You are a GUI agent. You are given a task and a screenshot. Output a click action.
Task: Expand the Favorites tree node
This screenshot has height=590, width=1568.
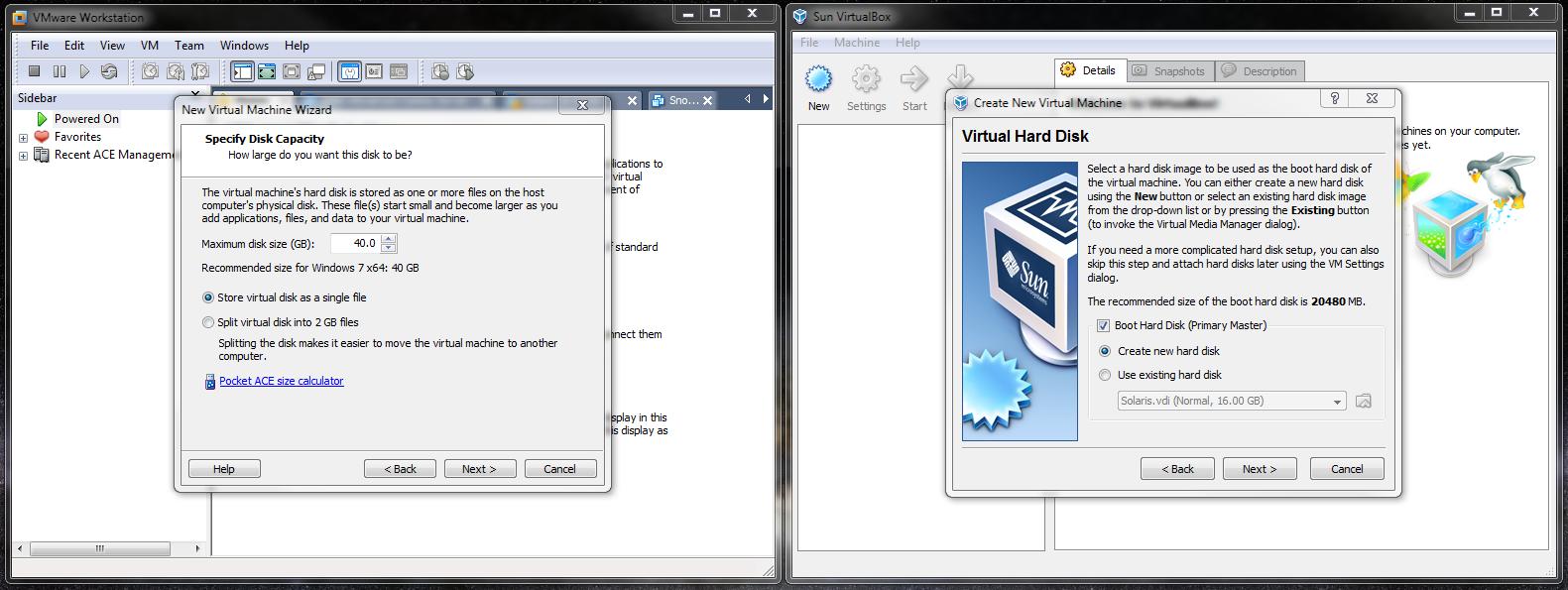(x=23, y=138)
